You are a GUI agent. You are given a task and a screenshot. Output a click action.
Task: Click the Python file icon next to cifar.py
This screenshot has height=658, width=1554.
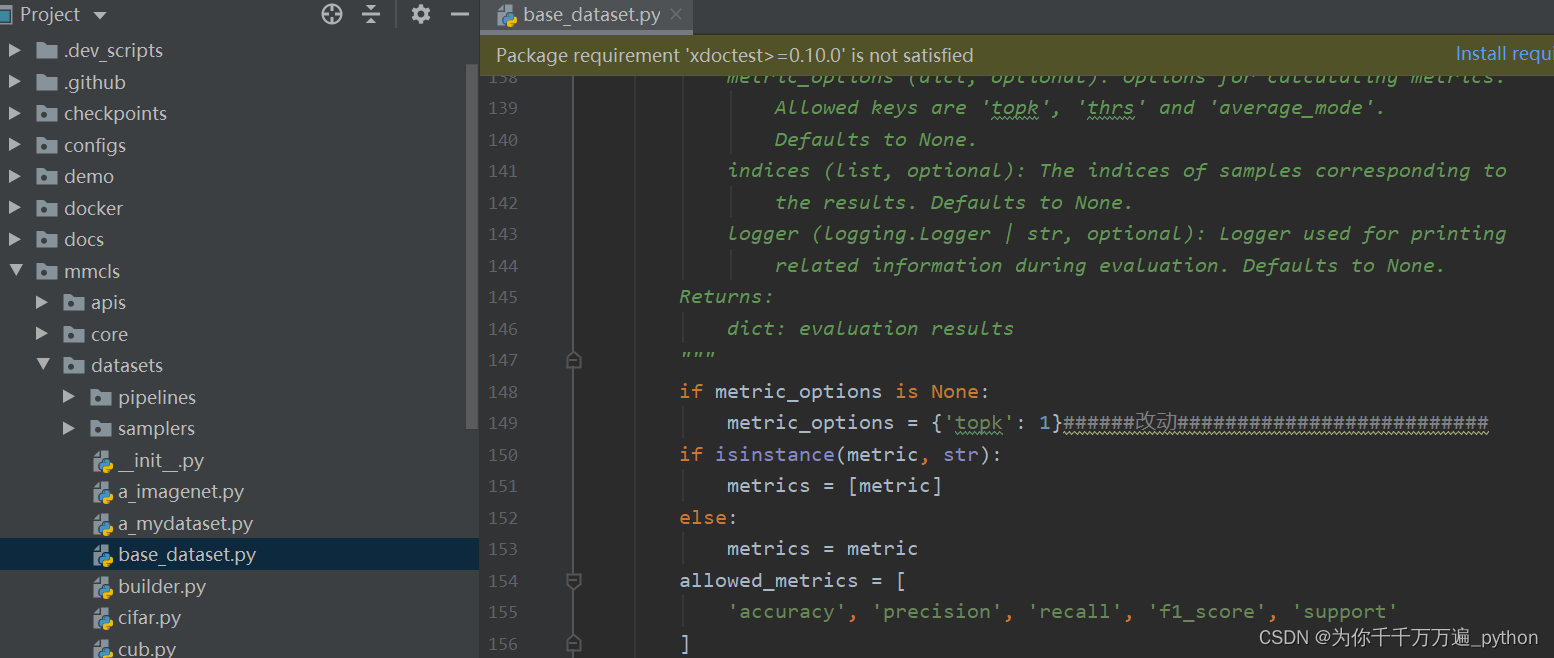pyautogui.click(x=103, y=617)
